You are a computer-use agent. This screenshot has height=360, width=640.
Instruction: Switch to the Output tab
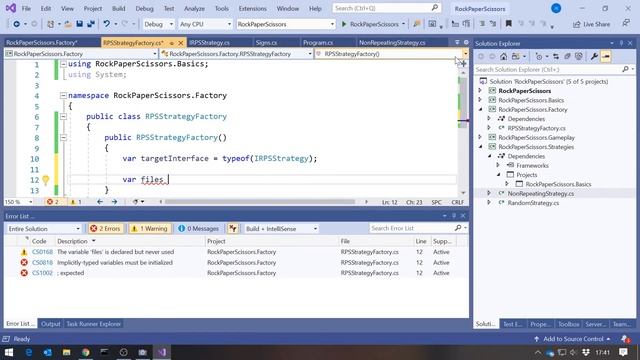point(51,324)
